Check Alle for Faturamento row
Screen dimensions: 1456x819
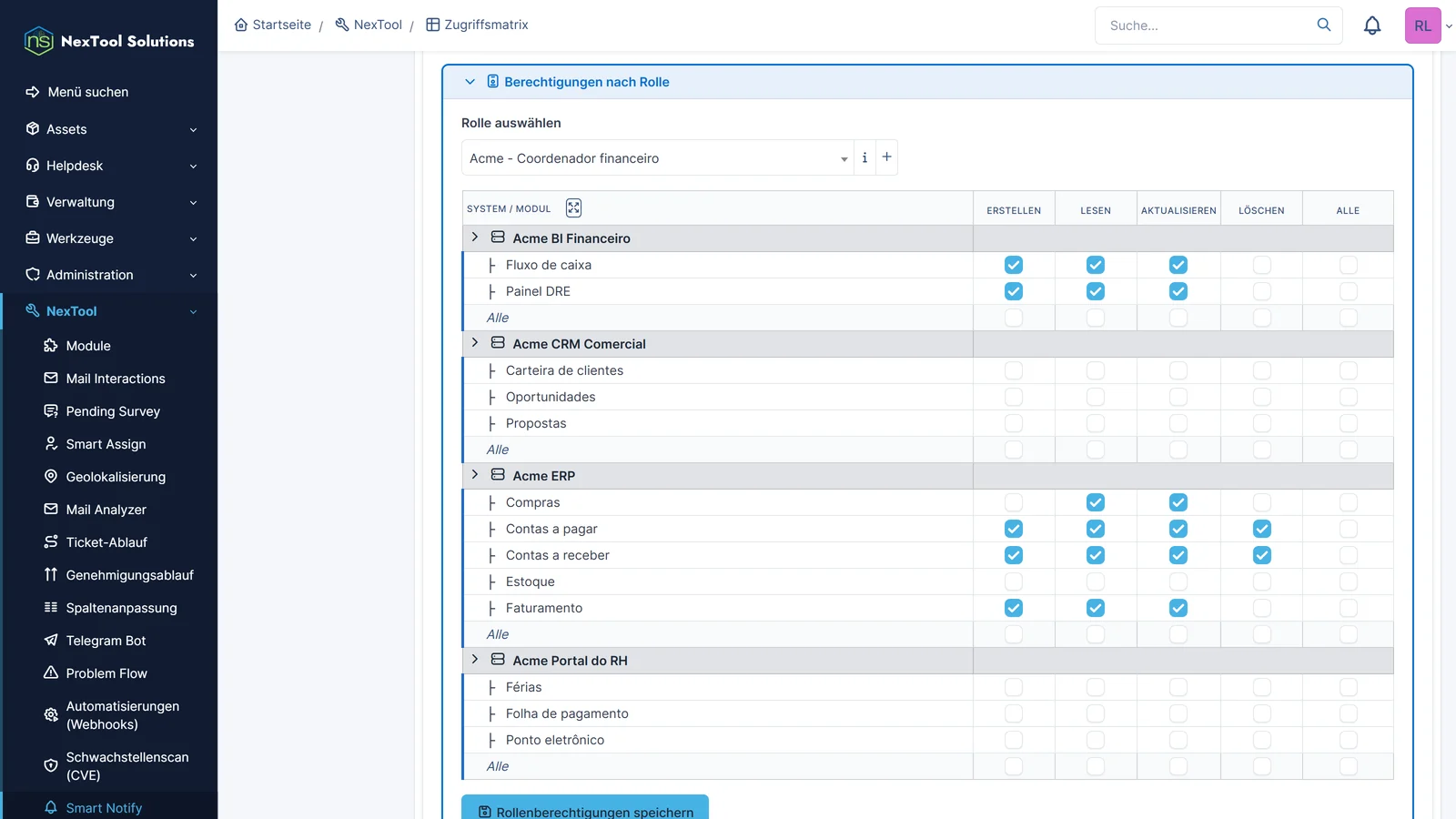coord(1349,608)
